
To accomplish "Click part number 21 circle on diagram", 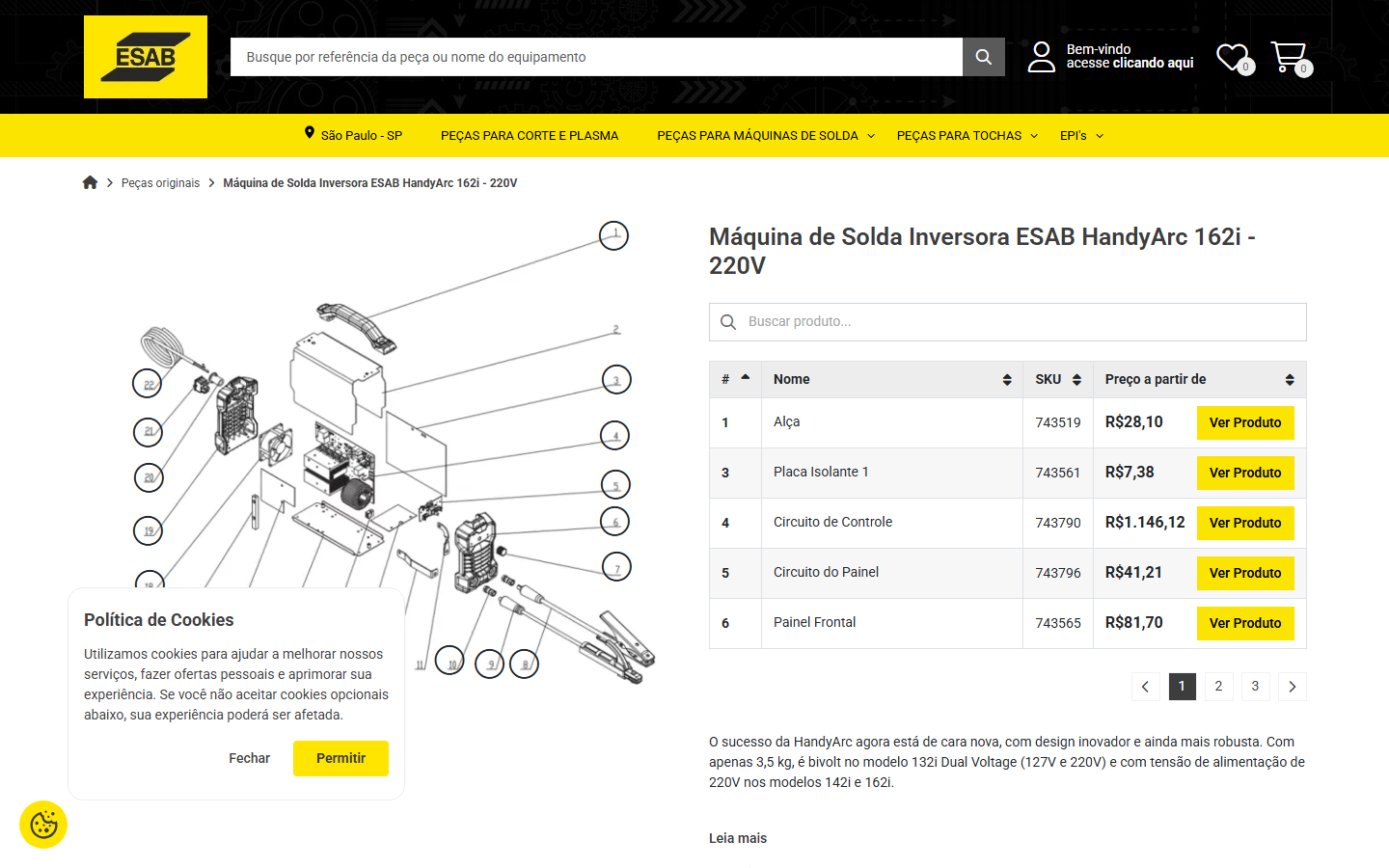I will pyautogui.click(x=148, y=431).
